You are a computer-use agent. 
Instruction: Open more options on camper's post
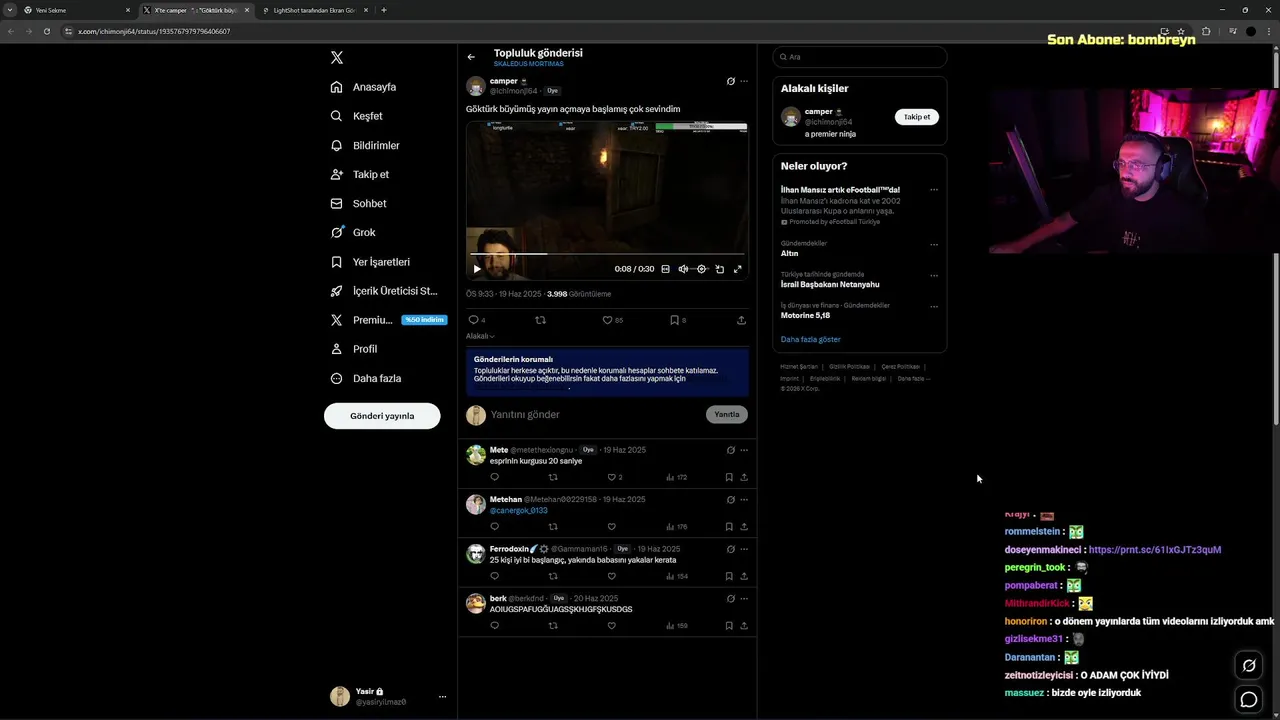[x=744, y=81]
